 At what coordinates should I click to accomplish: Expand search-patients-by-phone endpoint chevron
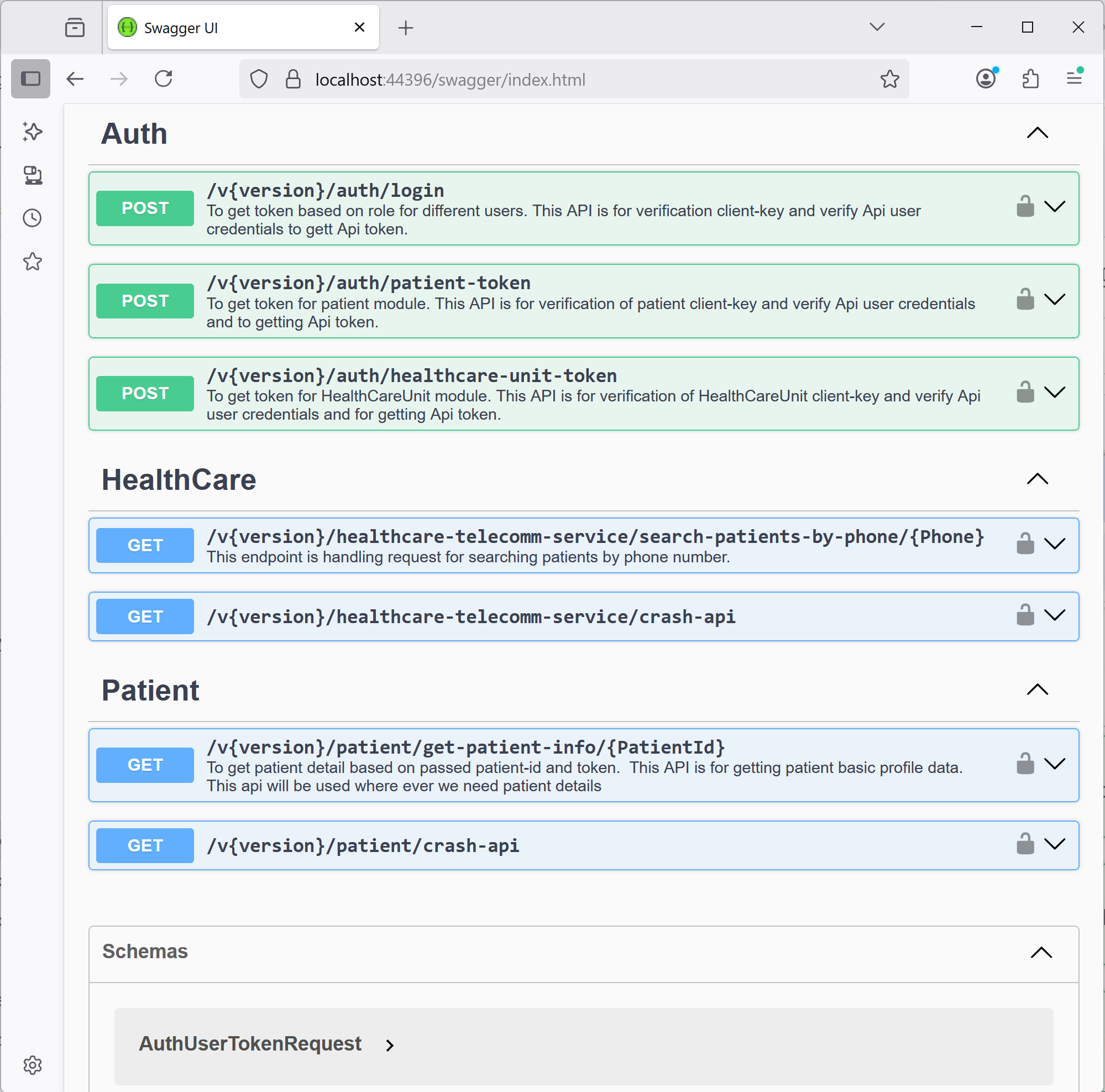(1055, 544)
